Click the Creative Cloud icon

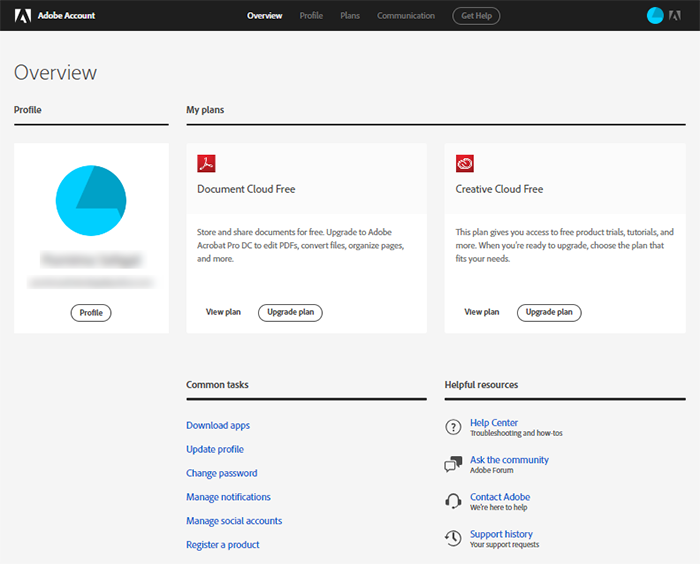[464, 164]
